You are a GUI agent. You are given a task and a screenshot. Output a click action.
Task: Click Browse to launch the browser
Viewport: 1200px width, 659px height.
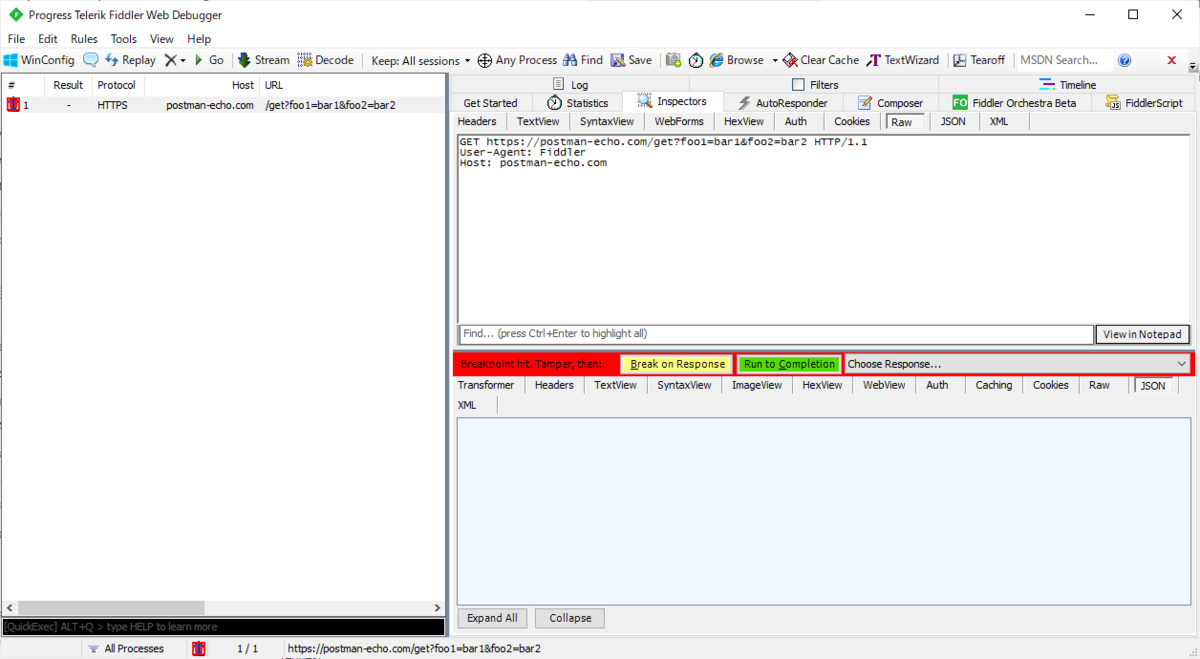pos(737,60)
